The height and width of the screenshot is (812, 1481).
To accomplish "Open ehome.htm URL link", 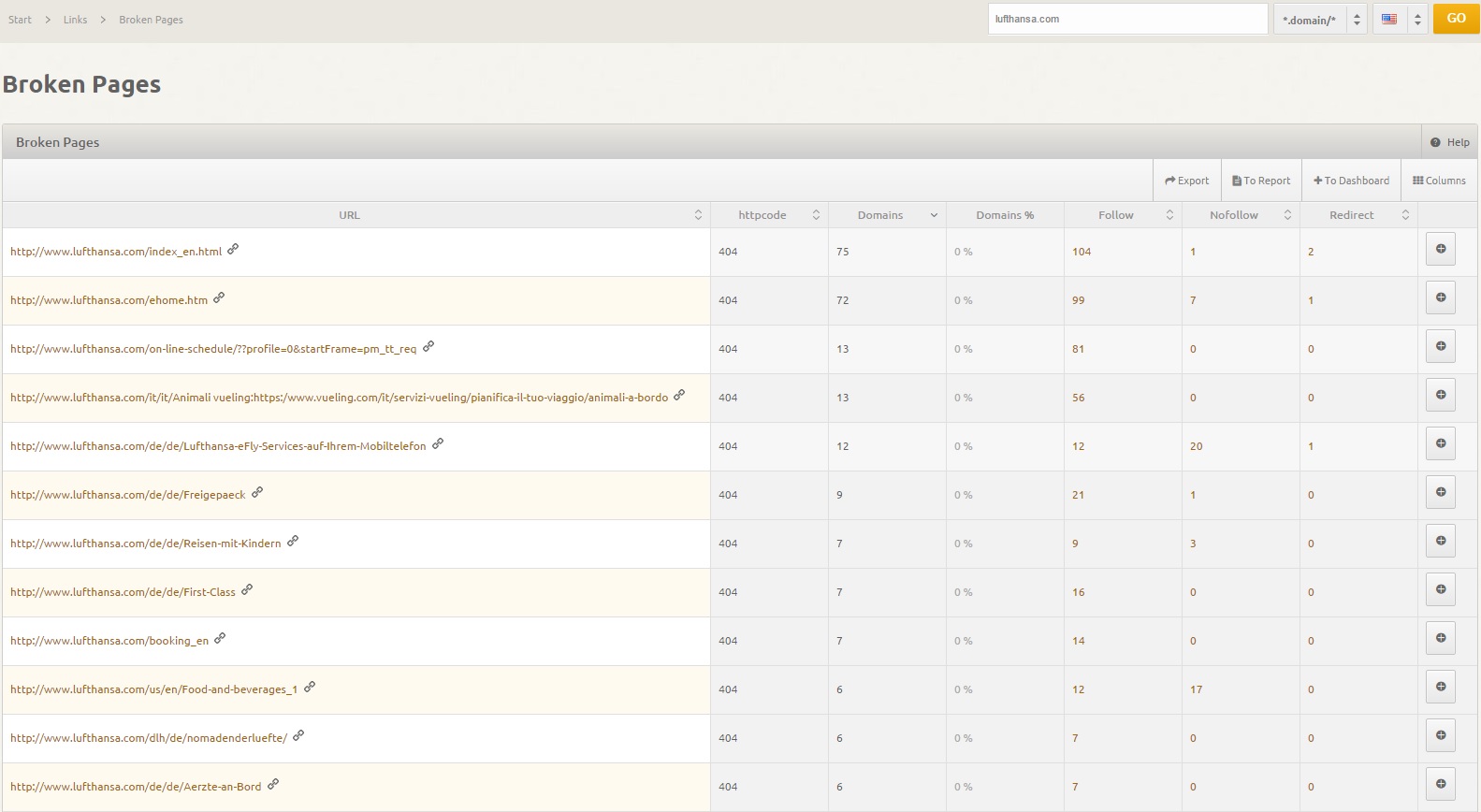I will (109, 300).
